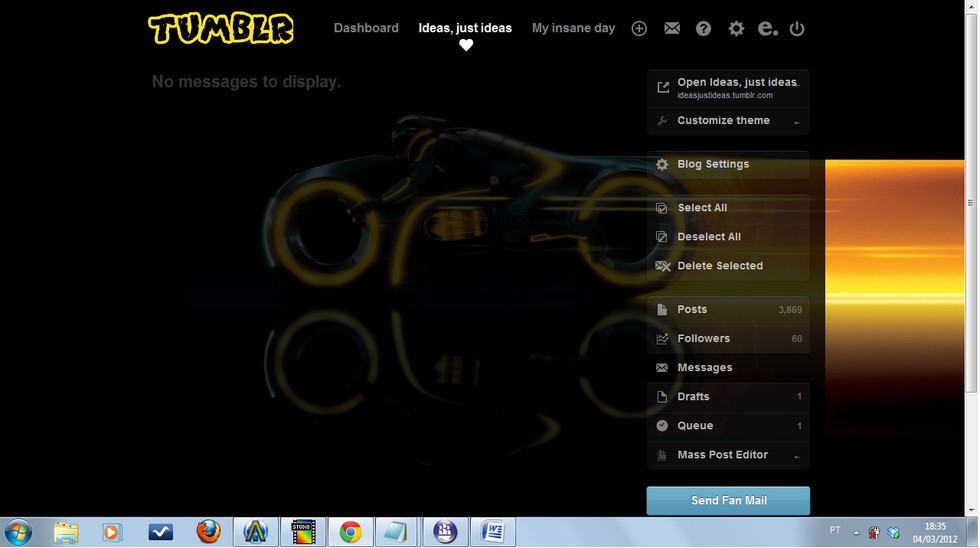
Task: Open Queue section
Action: pos(728,426)
